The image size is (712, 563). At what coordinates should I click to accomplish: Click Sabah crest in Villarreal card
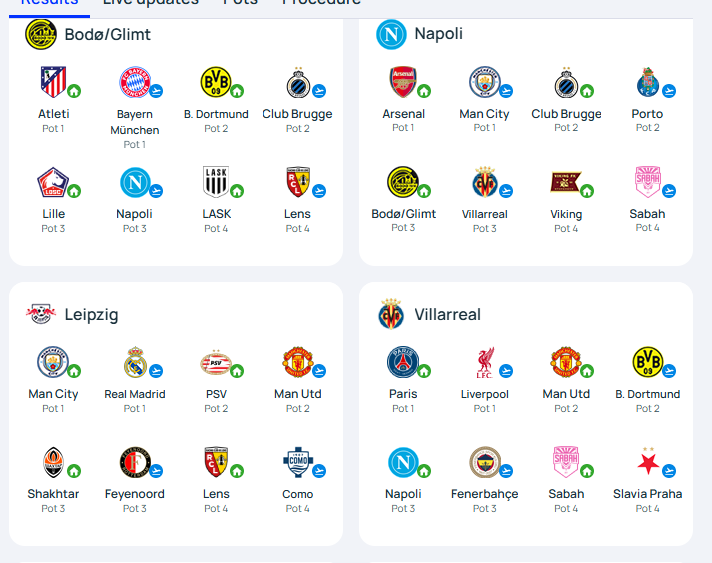point(566,462)
